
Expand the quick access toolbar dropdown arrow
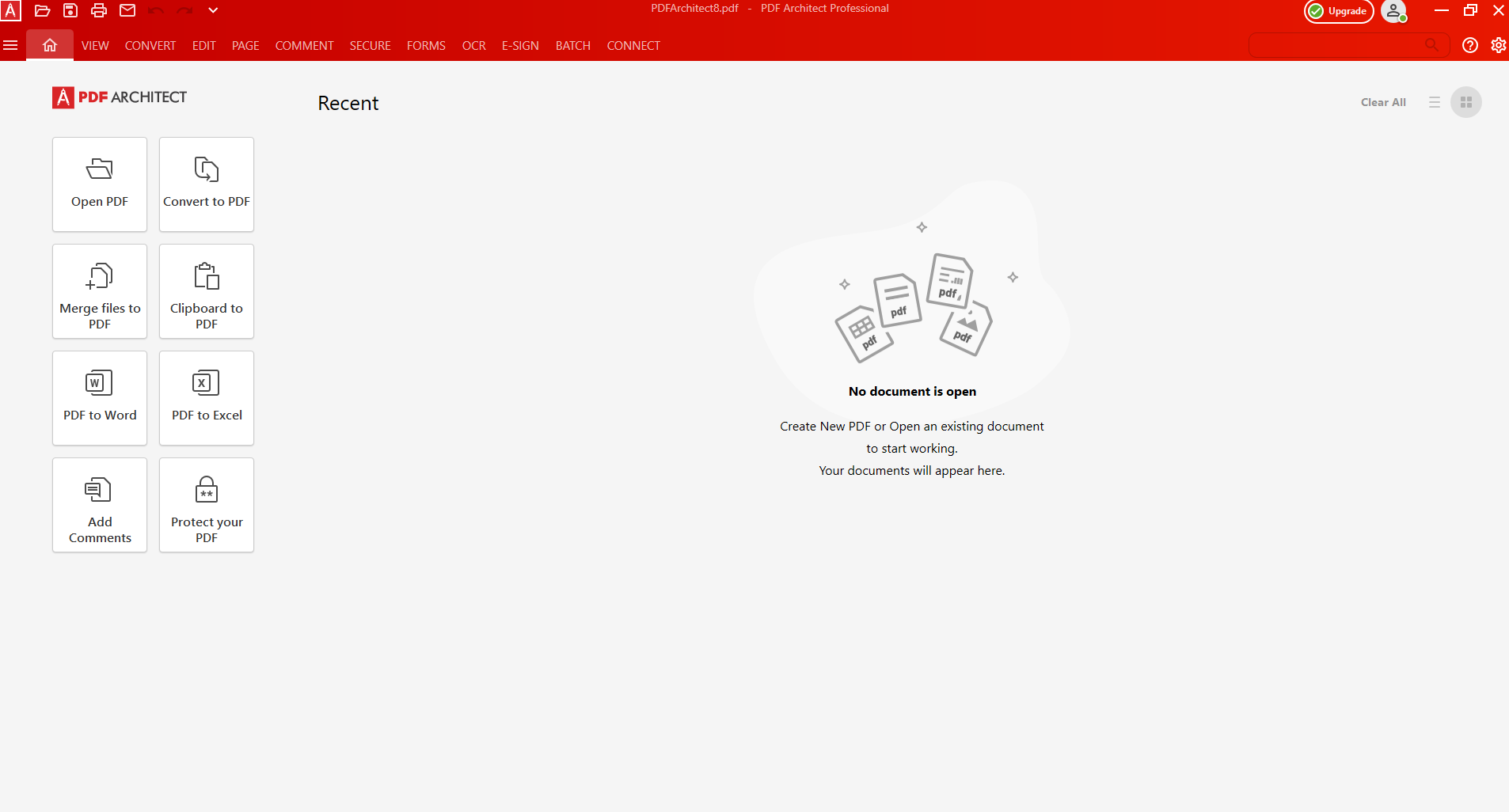[x=213, y=10]
